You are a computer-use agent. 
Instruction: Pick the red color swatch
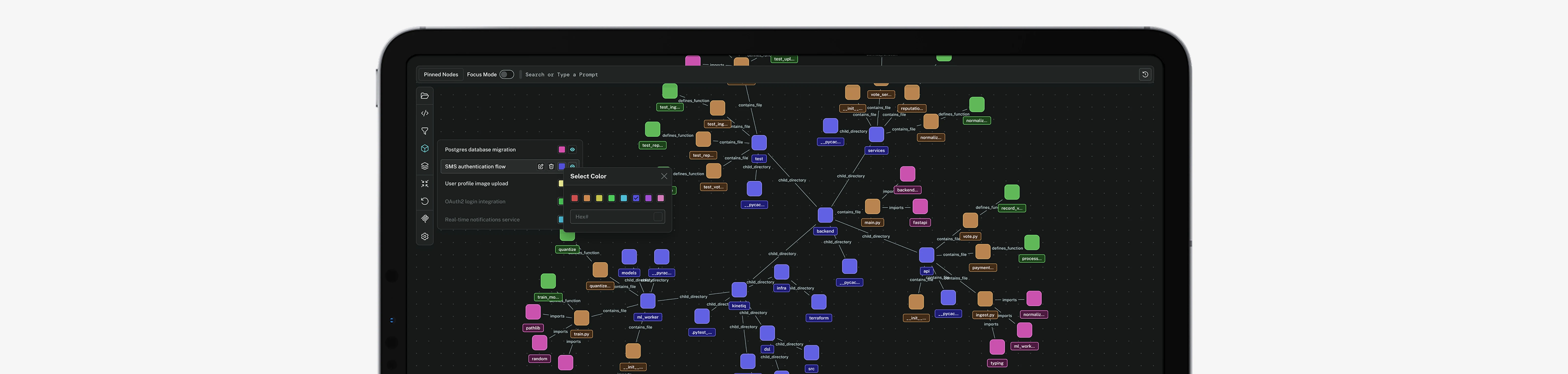(x=575, y=198)
